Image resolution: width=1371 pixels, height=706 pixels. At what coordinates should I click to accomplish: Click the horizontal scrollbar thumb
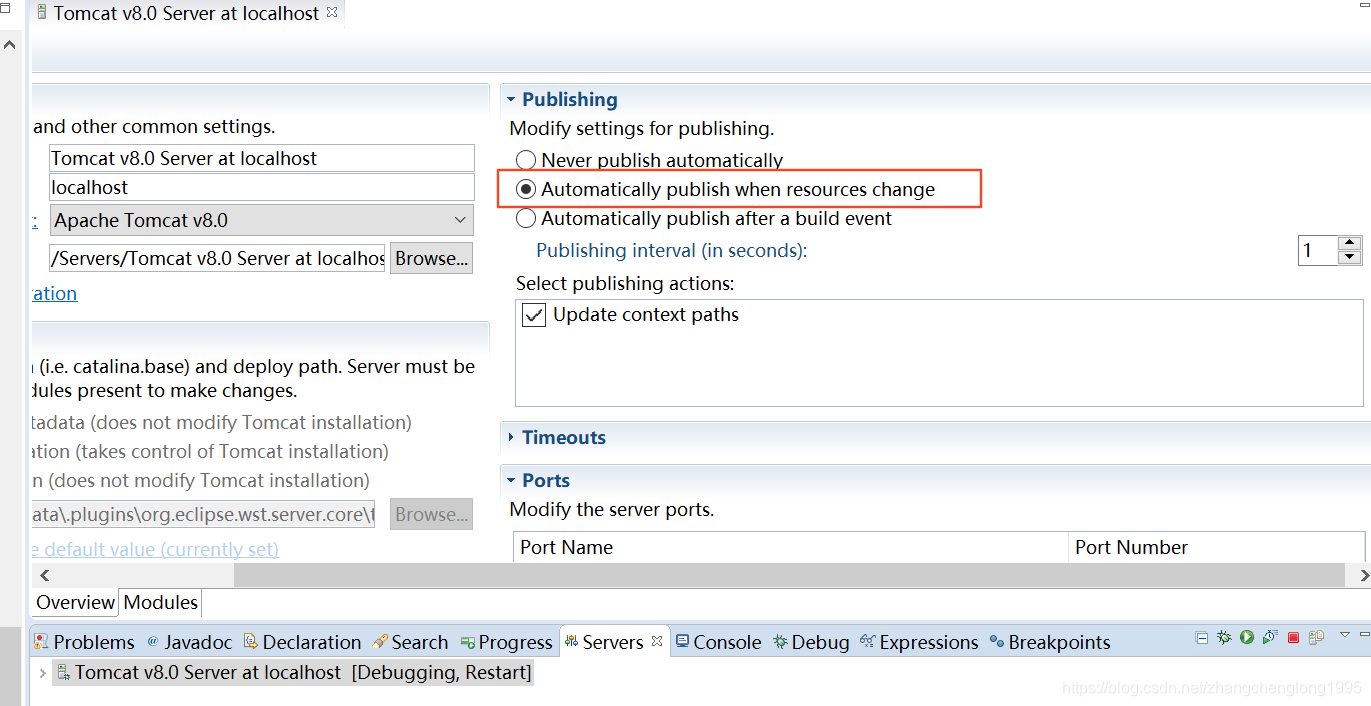[790, 575]
